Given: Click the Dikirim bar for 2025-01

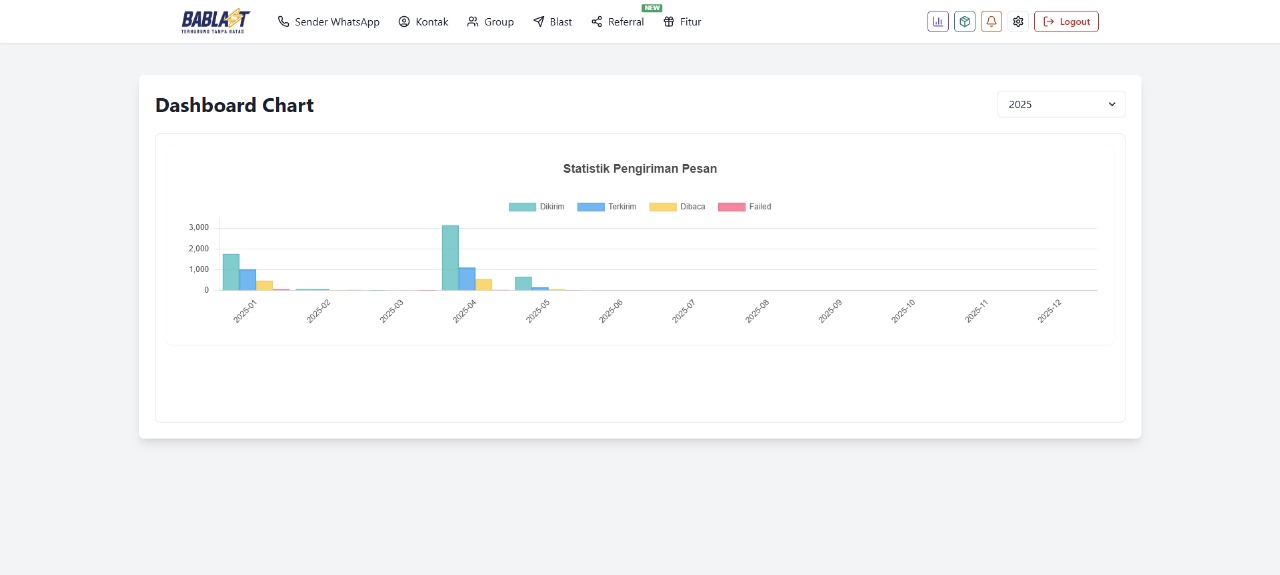Looking at the screenshot, I should [231, 272].
